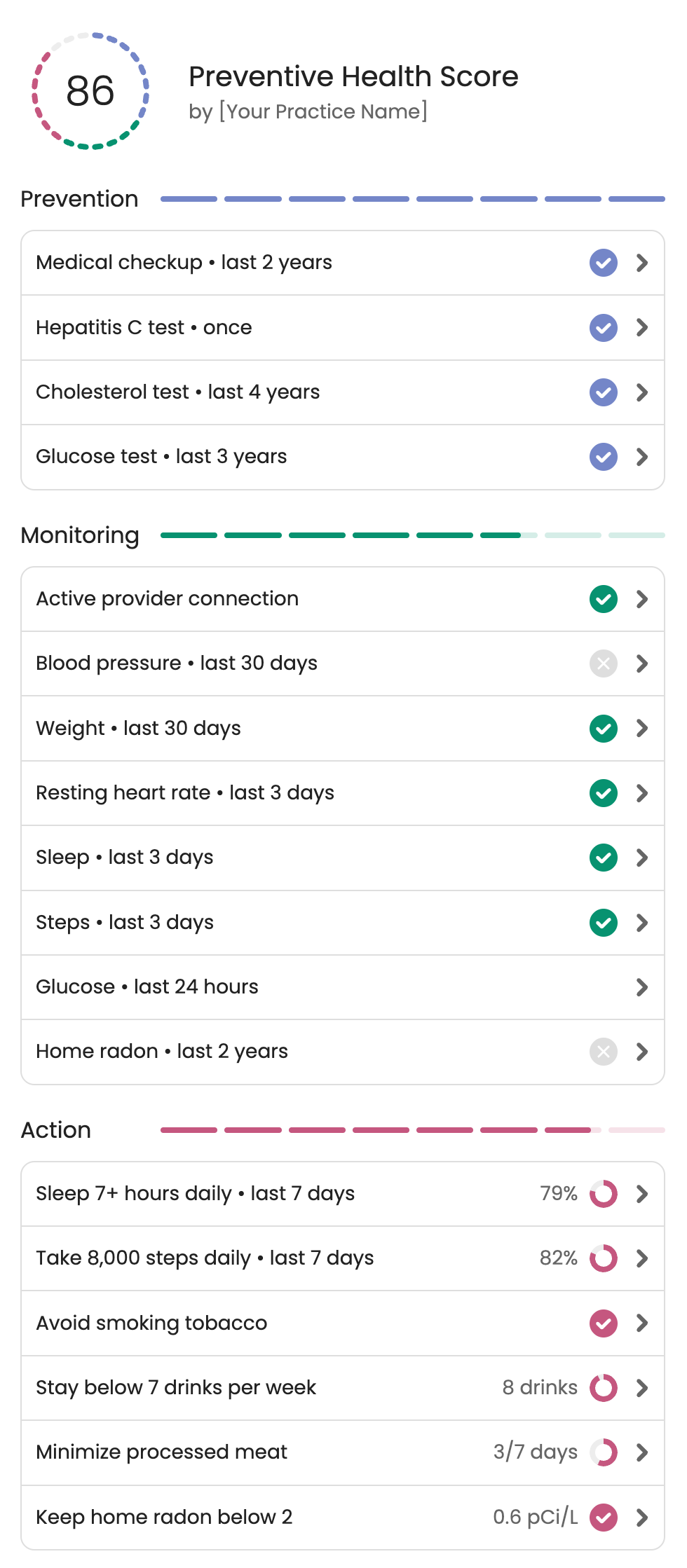Click the gray X icon for Blood pressure

coord(603,663)
